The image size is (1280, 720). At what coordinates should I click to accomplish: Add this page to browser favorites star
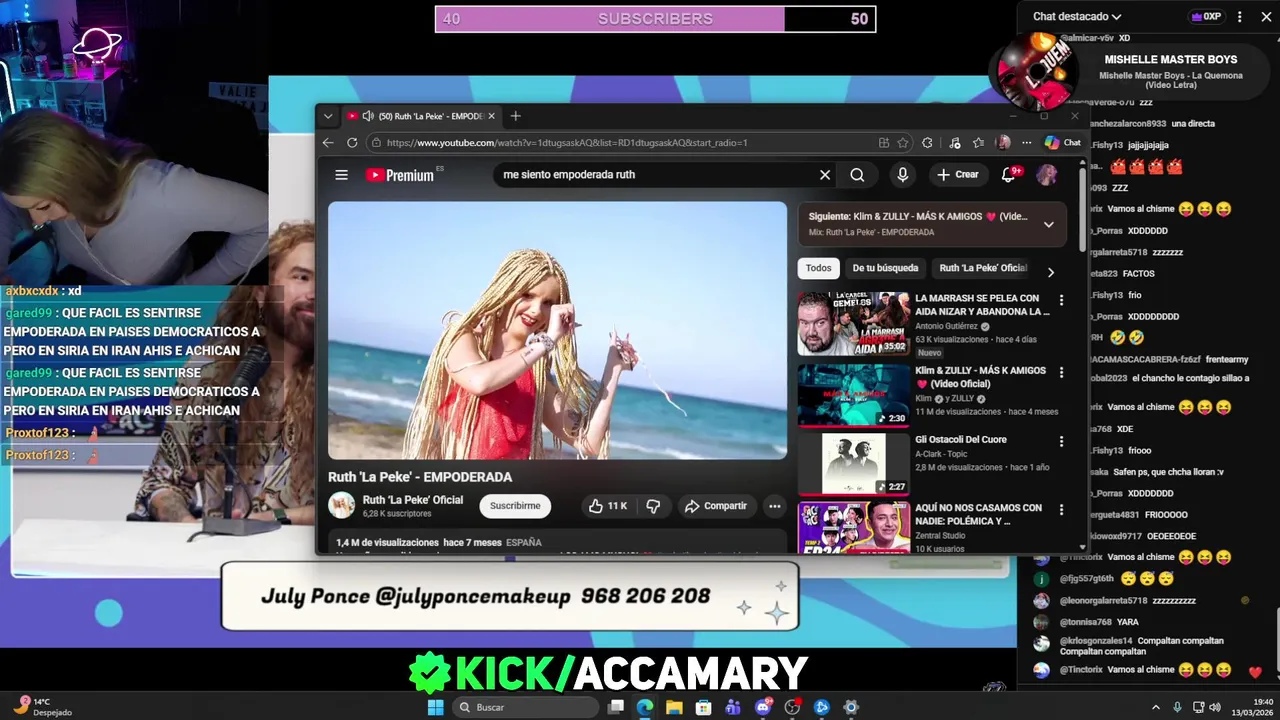pyautogui.click(x=903, y=143)
